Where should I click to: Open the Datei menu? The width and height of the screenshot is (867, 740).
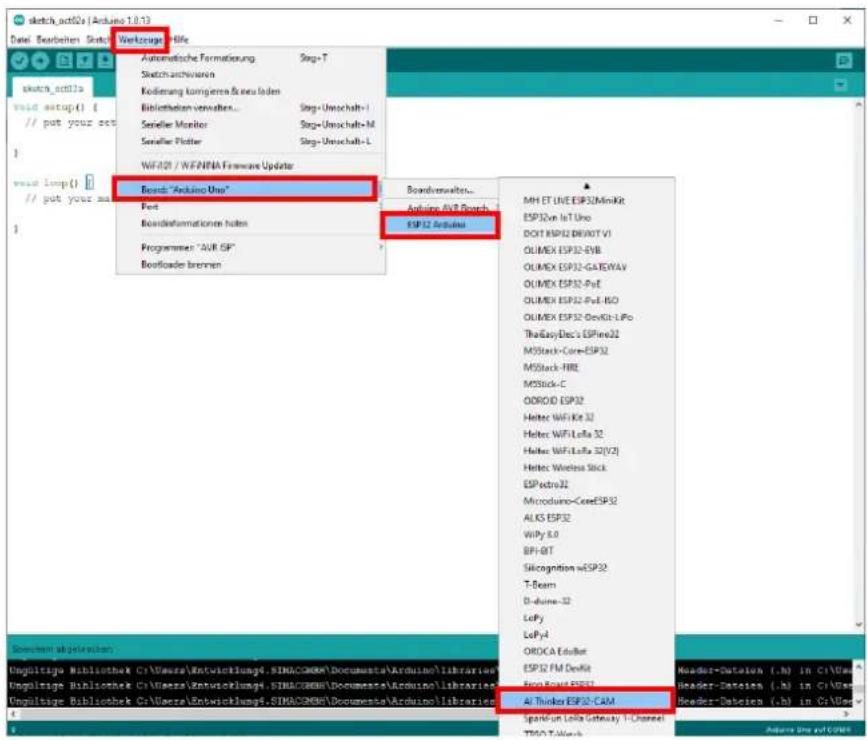click(20, 40)
